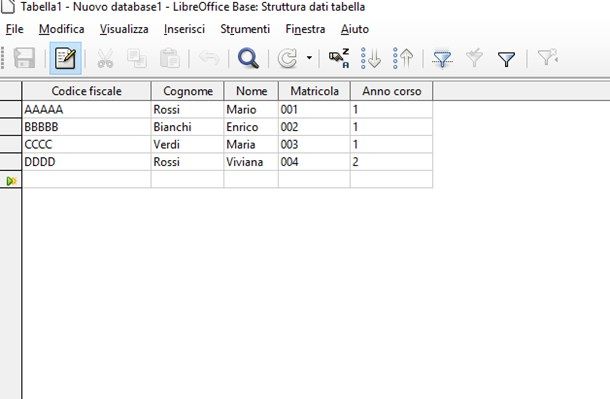This screenshot has width=610, height=399.
Task: Open the Inserisci menu
Action: pos(184,29)
